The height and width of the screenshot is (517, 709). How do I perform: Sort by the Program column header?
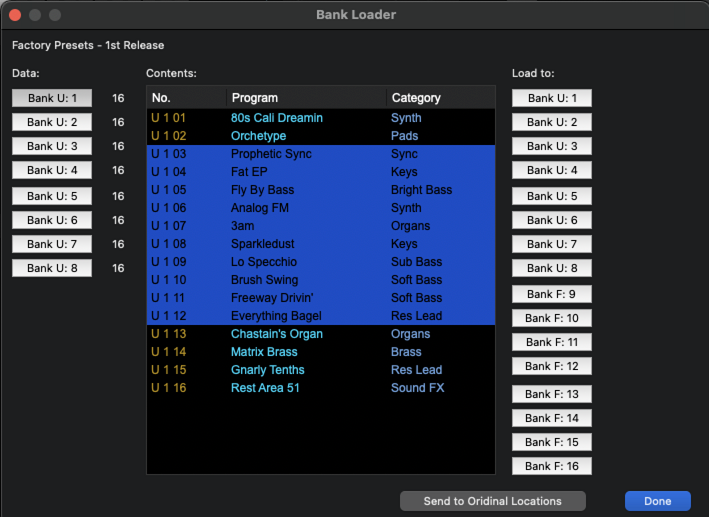(x=306, y=98)
